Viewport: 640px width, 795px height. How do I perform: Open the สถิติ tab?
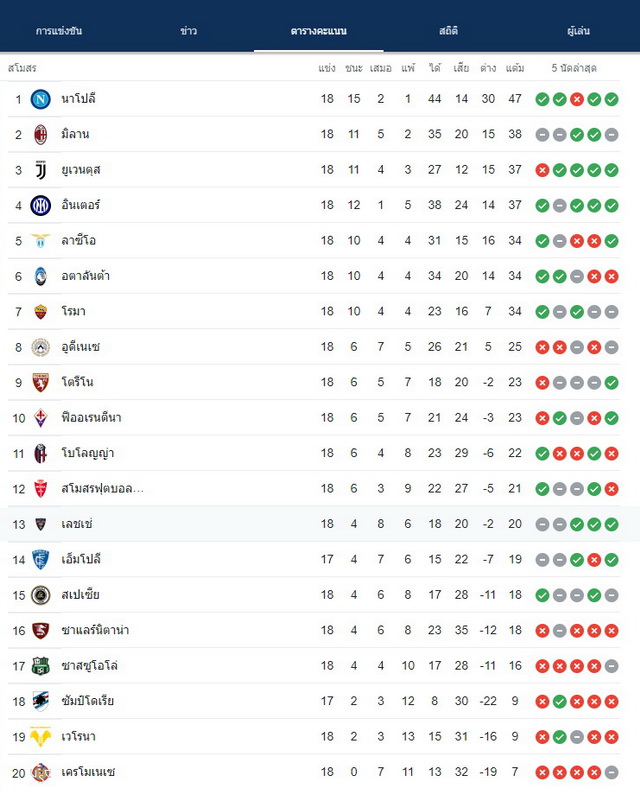(448, 31)
